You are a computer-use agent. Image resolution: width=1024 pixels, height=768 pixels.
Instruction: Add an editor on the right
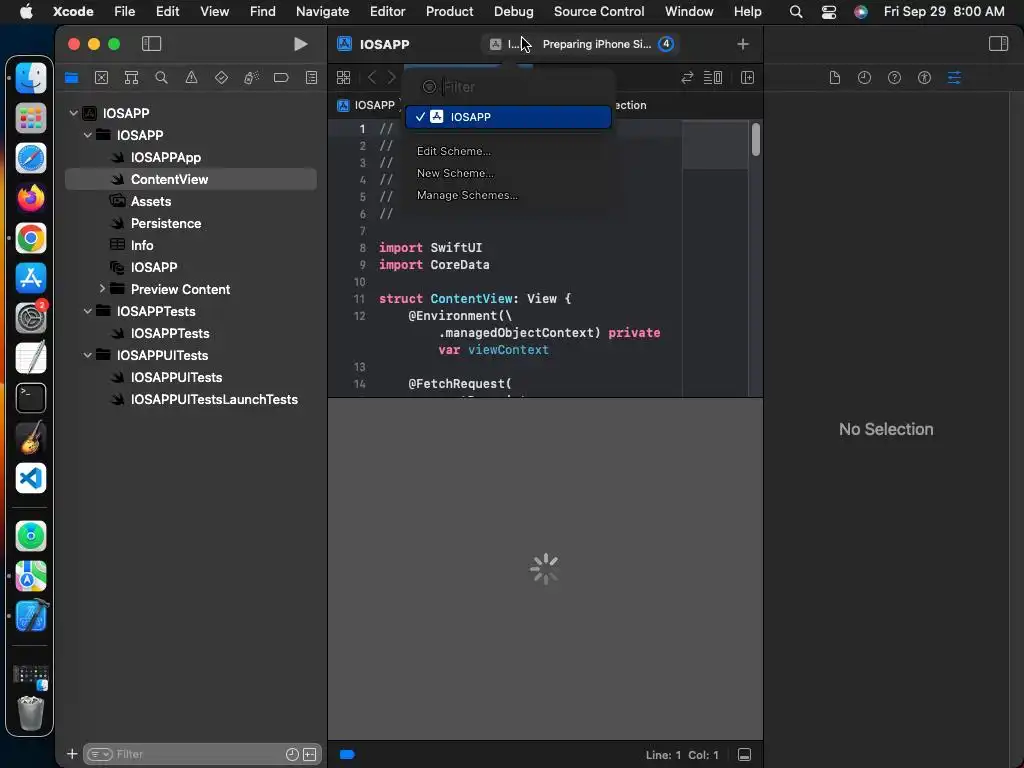point(748,78)
